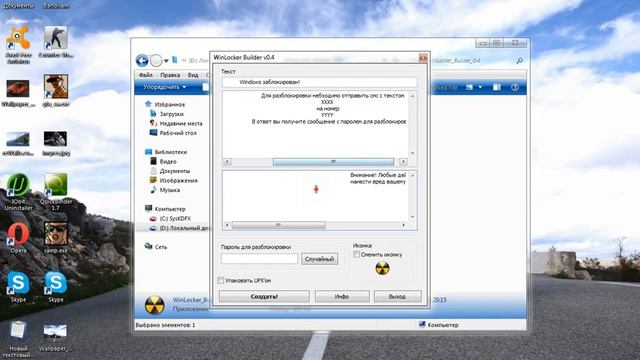Select Сеть in the navigation pane
This screenshot has width=640, height=360.
(156, 247)
